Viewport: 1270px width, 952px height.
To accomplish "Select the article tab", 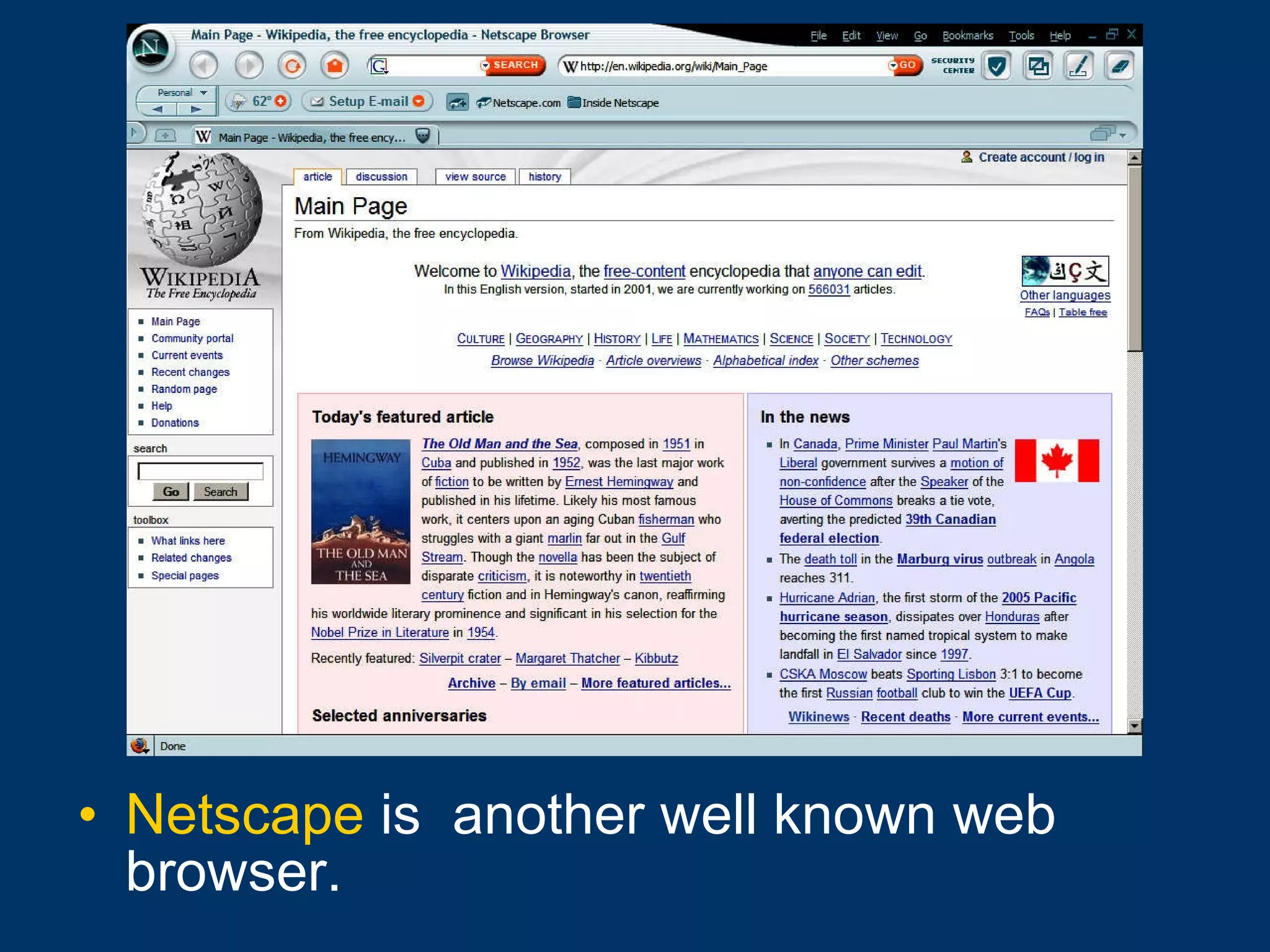I will click(x=317, y=177).
